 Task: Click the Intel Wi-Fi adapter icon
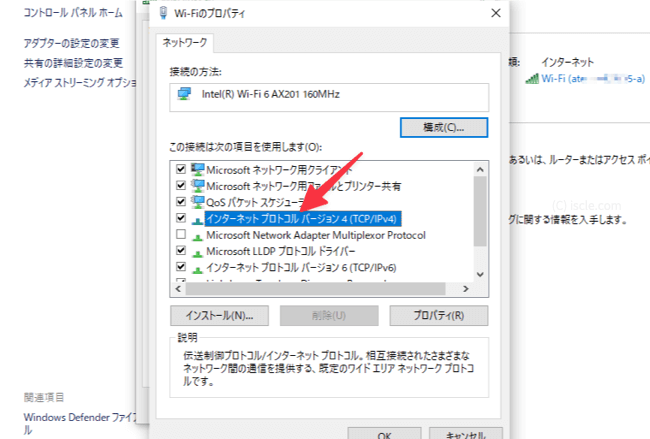(184, 94)
